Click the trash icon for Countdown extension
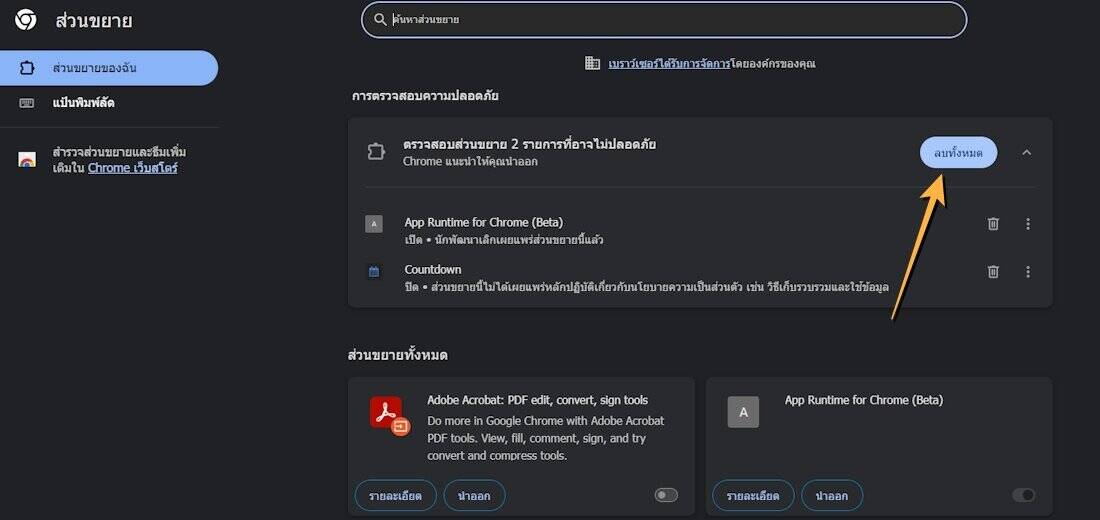 (x=993, y=272)
